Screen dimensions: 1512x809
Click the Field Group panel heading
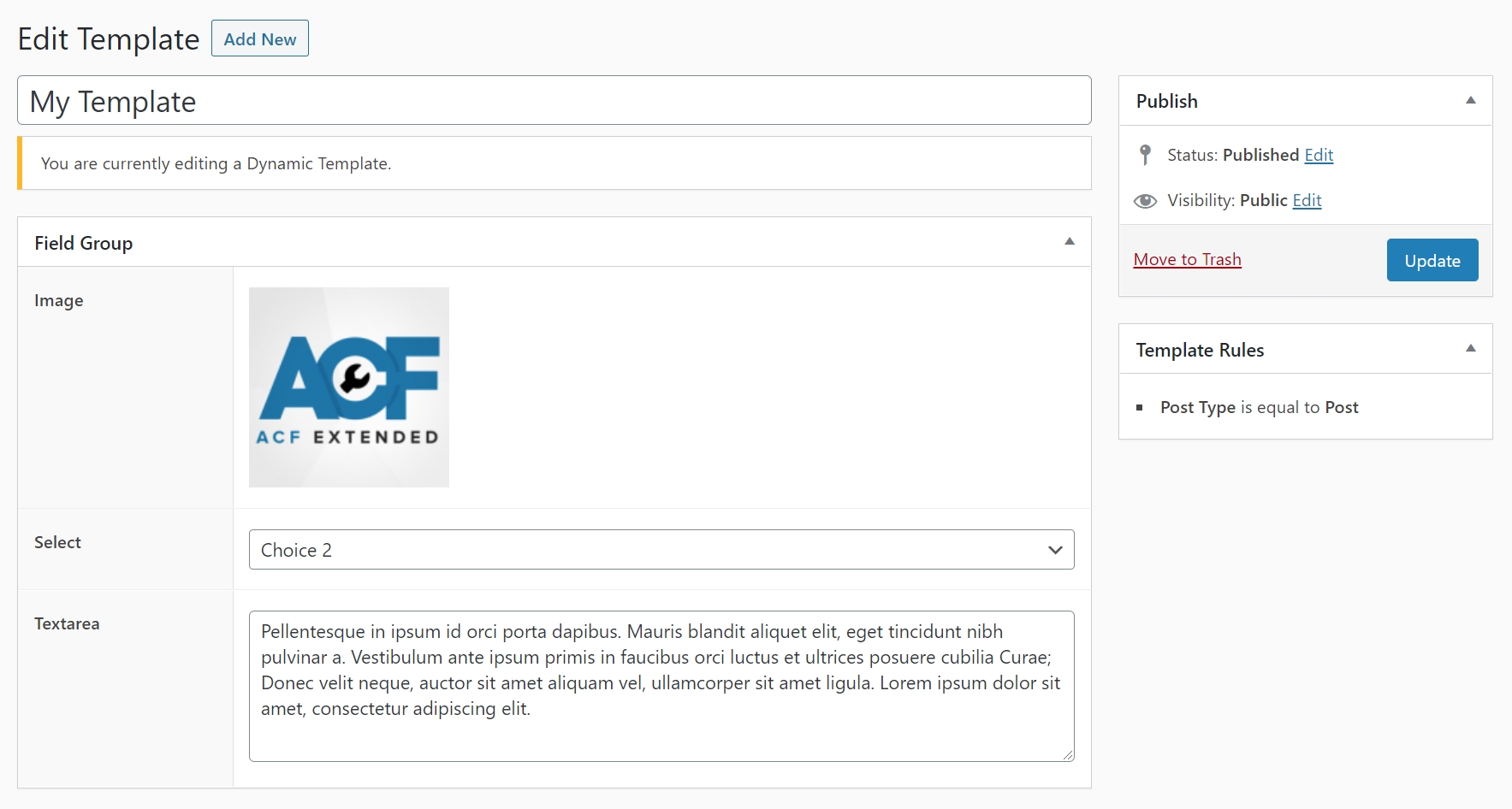coord(84,243)
